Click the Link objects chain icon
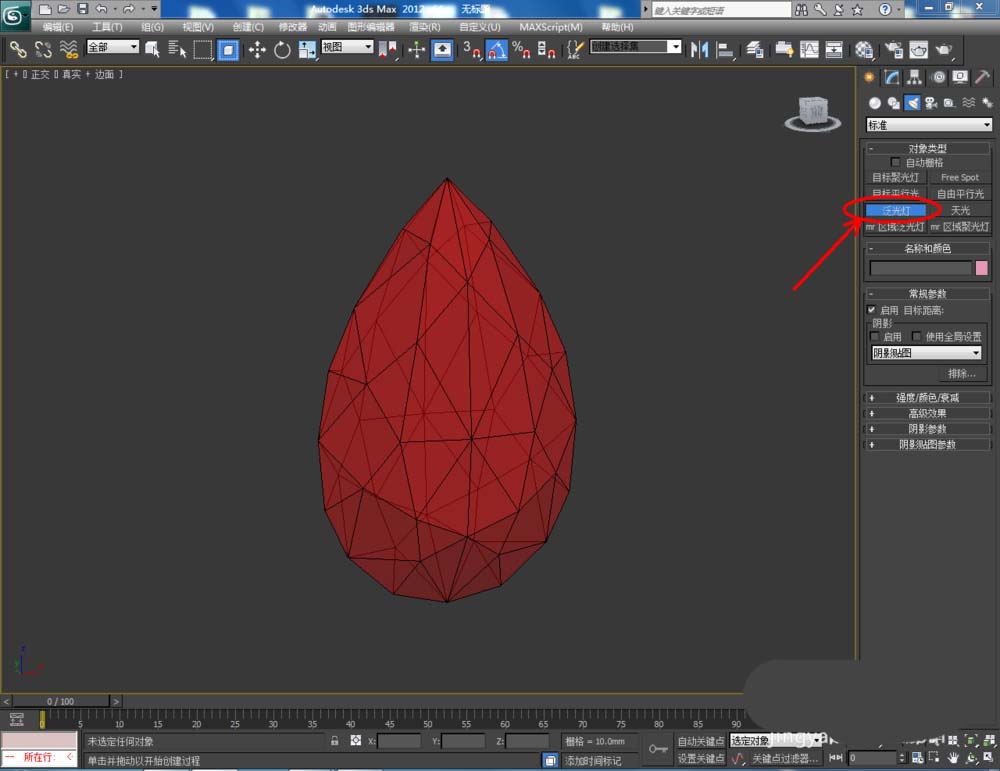This screenshot has width=1000, height=771. (x=17, y=49)
